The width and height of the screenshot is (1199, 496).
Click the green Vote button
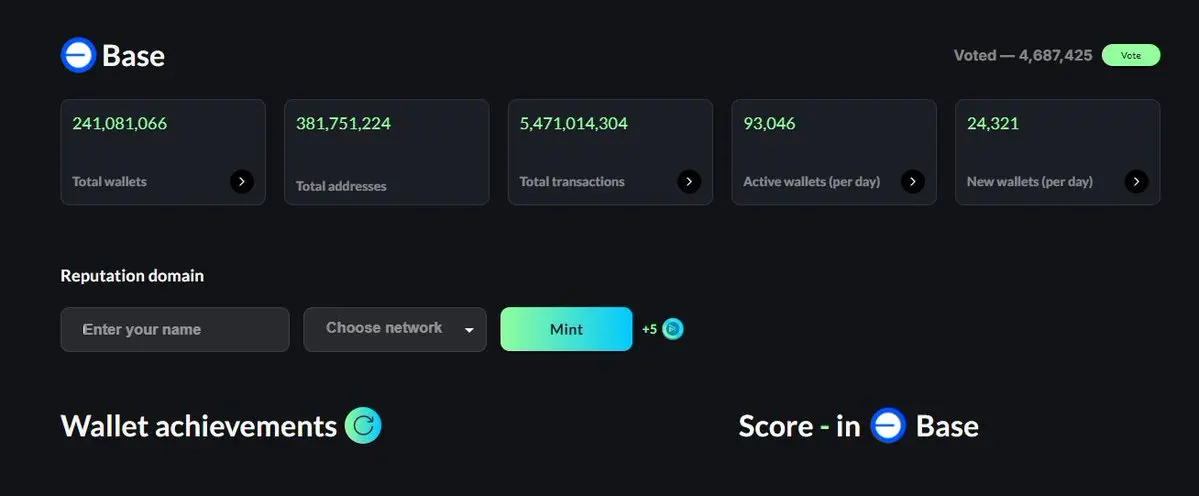coord(1130,55)
